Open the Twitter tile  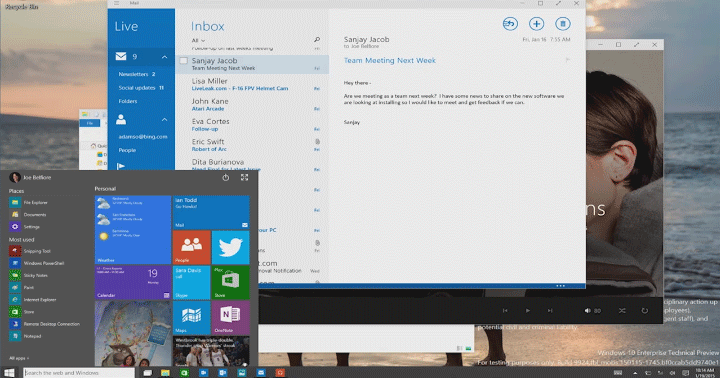(x=231, y=247)
